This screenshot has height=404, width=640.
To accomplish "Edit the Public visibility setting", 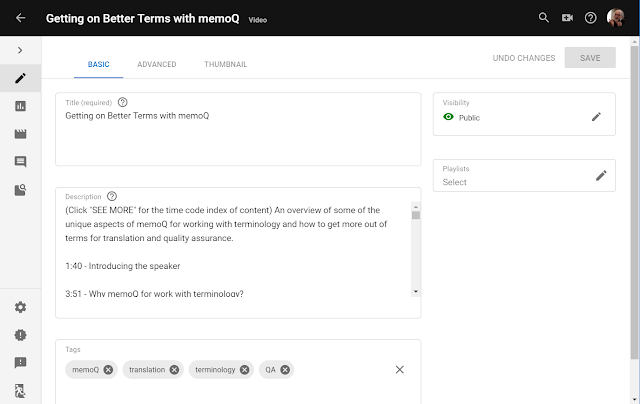I will pyautogui.click(x=597, y=117).
